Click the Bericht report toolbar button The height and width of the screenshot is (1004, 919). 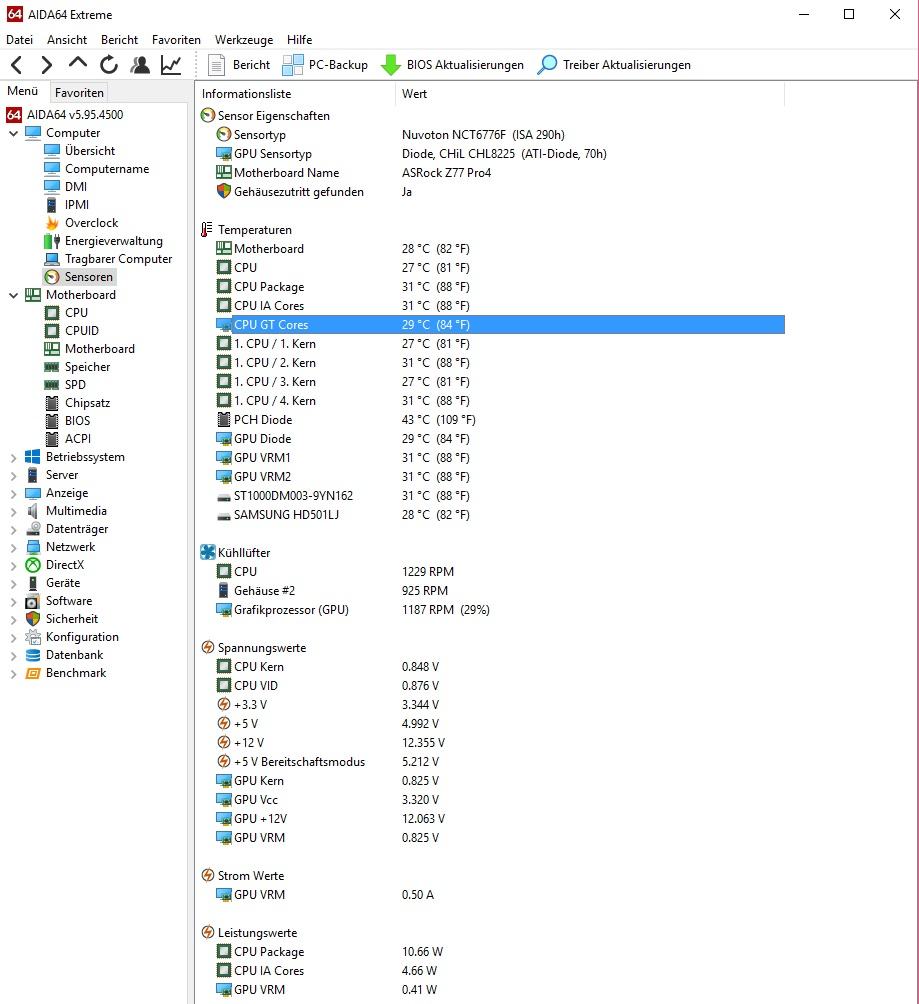[239, 65]
